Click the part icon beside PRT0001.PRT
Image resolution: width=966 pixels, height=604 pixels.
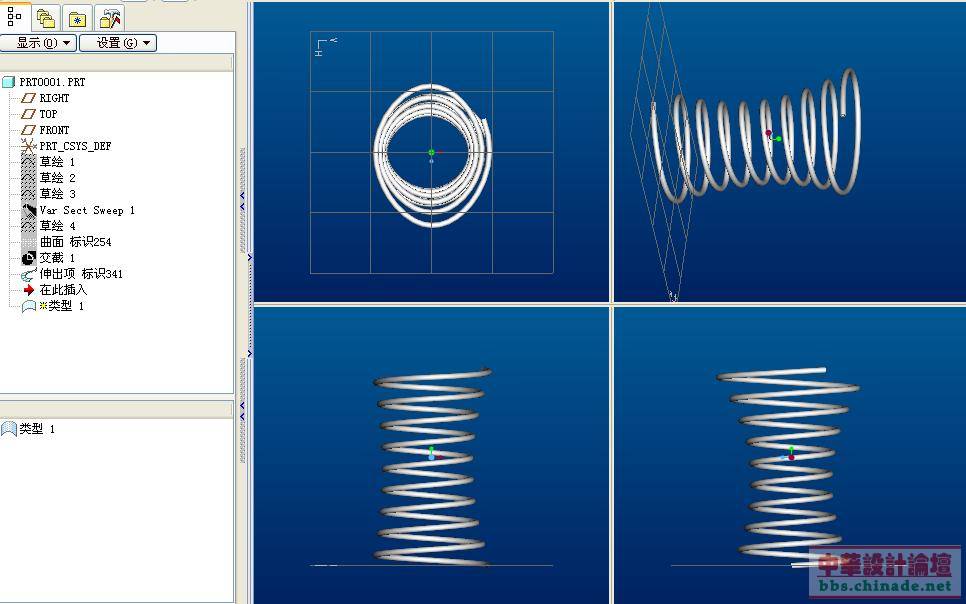click(9, 82)
